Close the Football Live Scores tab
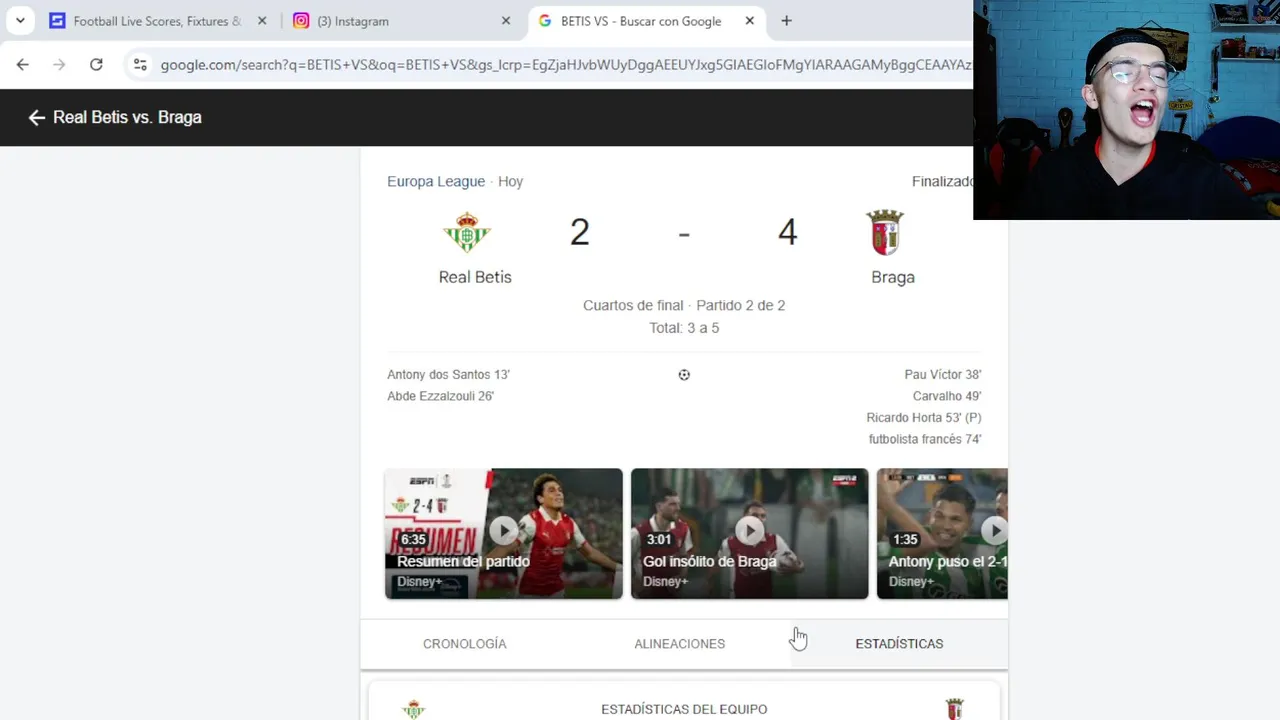This screenshot has height=720, width=1280. [262, 21]
